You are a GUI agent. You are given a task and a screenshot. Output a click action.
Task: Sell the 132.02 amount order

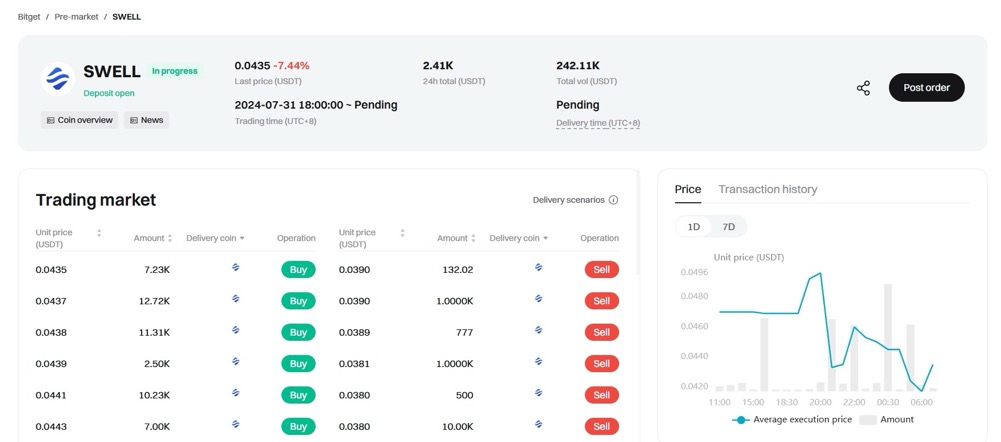coord(601,270)
